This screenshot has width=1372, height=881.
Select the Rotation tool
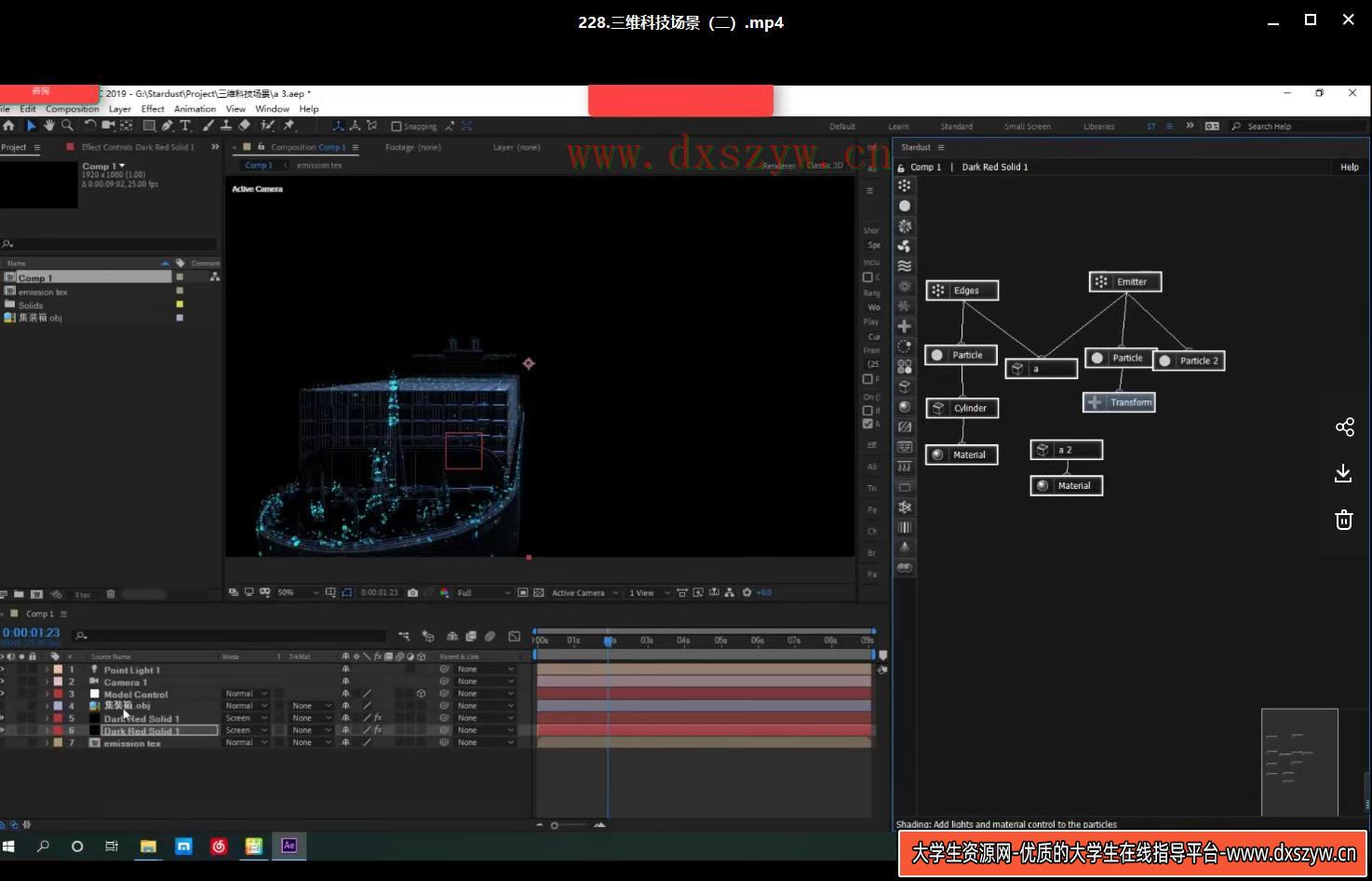point(90,126)
